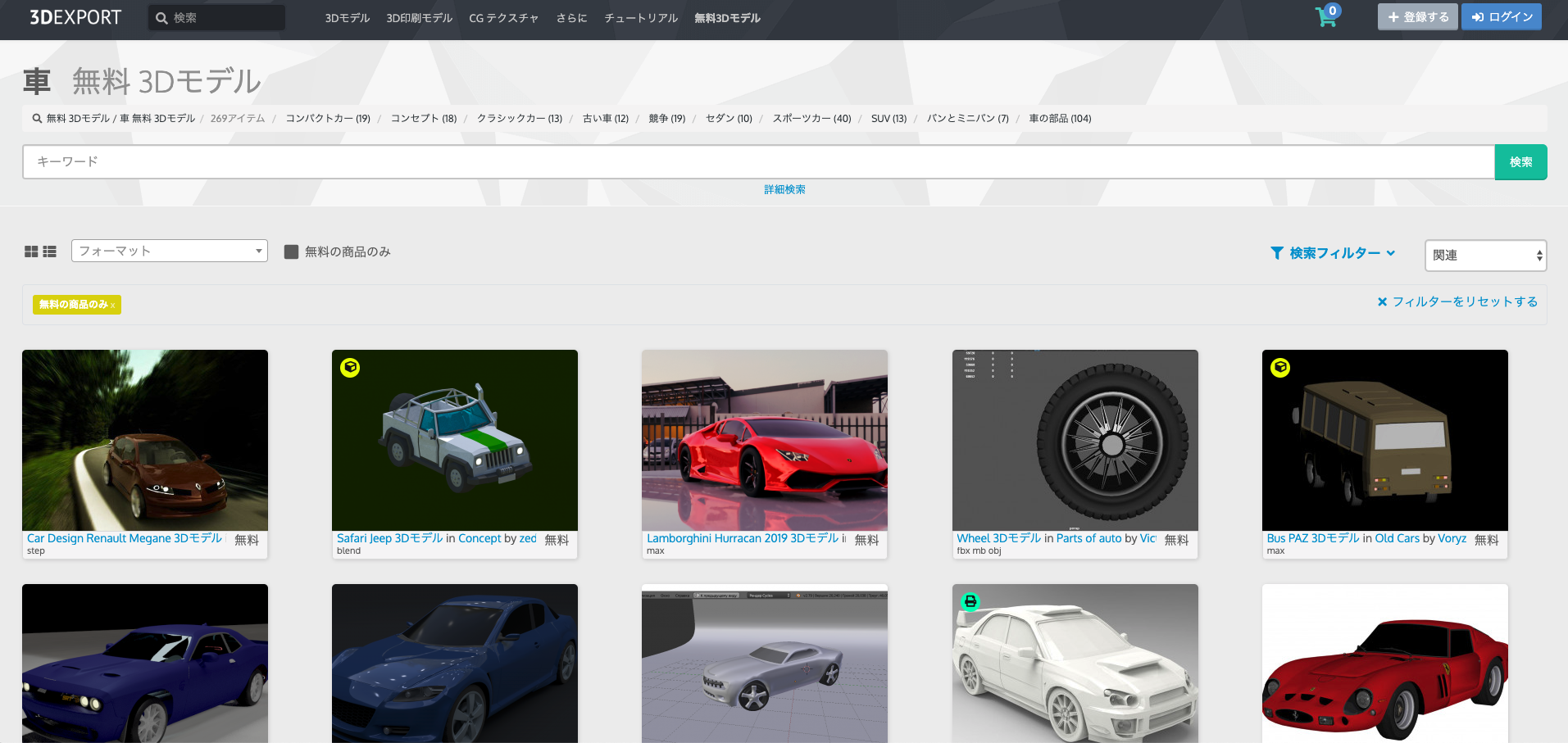Open red Ferrari classic thumbnail

[1385, 664]
